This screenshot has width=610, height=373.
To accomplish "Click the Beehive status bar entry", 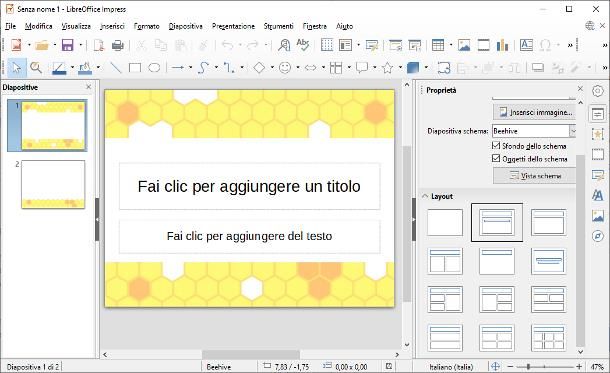I will point(219,367).
